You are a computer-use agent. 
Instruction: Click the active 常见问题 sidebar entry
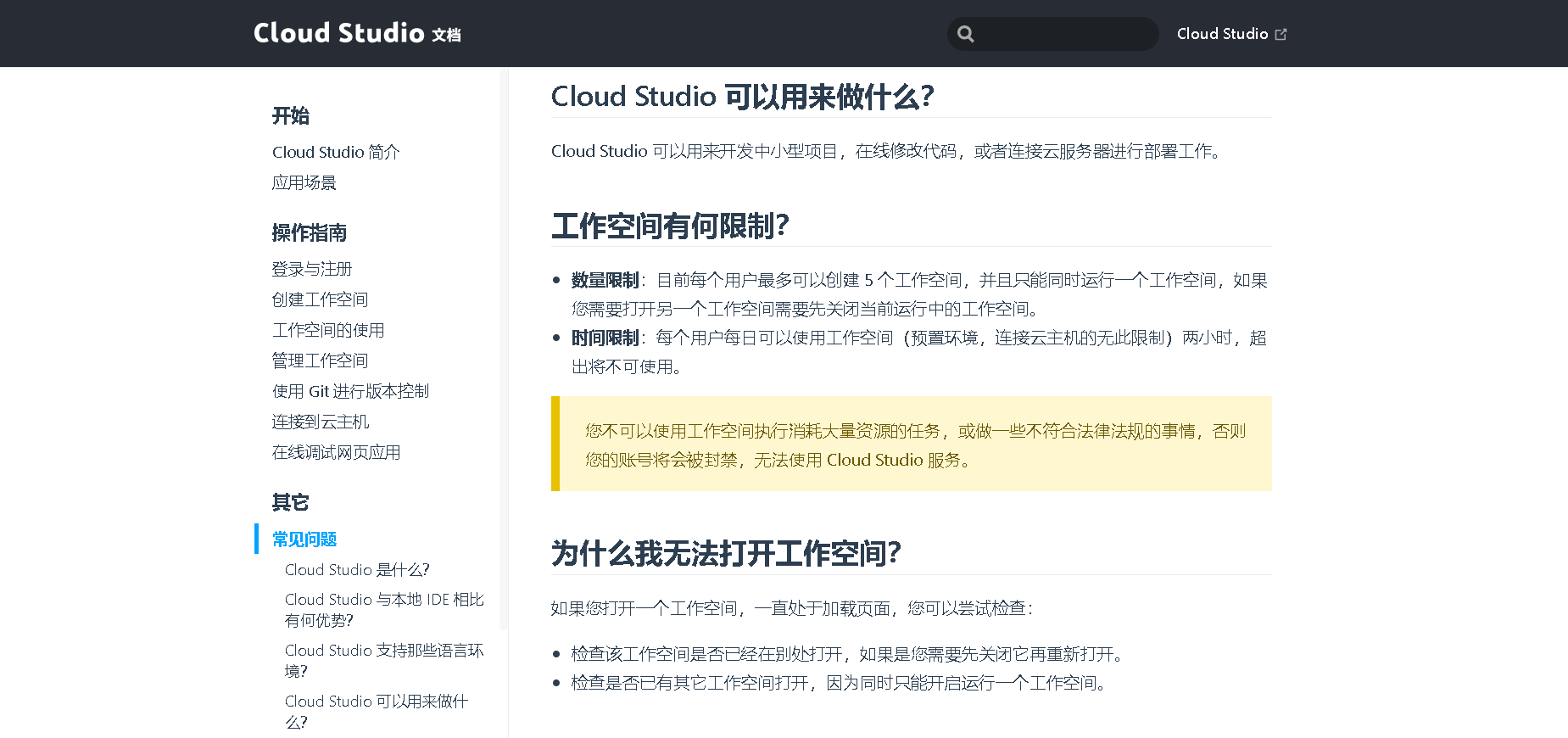pos(304,540)
